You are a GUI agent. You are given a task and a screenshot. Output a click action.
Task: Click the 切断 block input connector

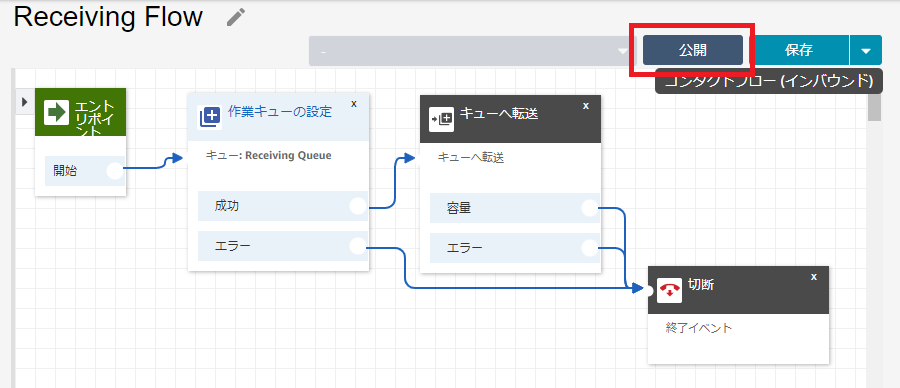point(649,290)
